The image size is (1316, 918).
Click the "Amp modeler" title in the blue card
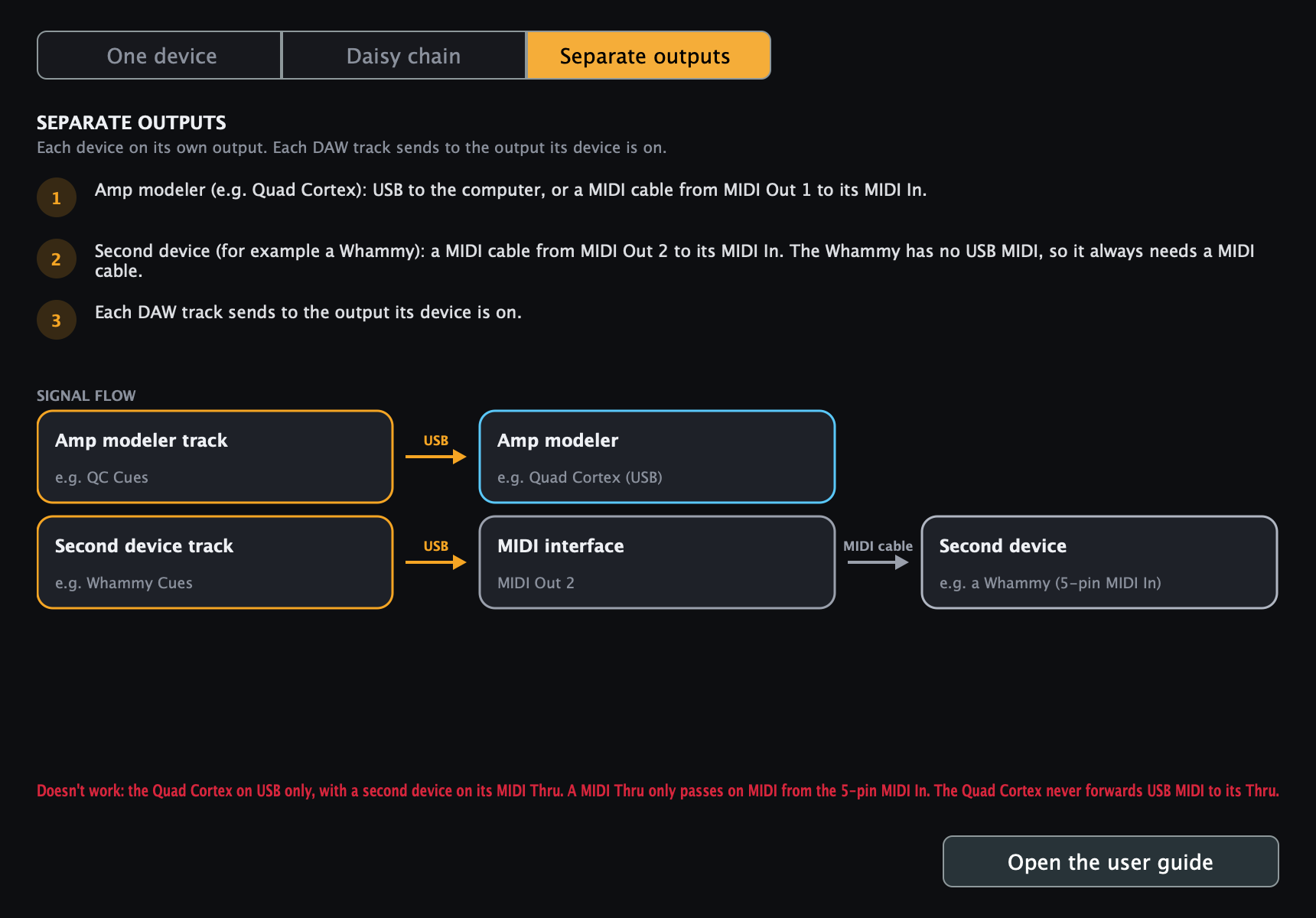(558, 441)
